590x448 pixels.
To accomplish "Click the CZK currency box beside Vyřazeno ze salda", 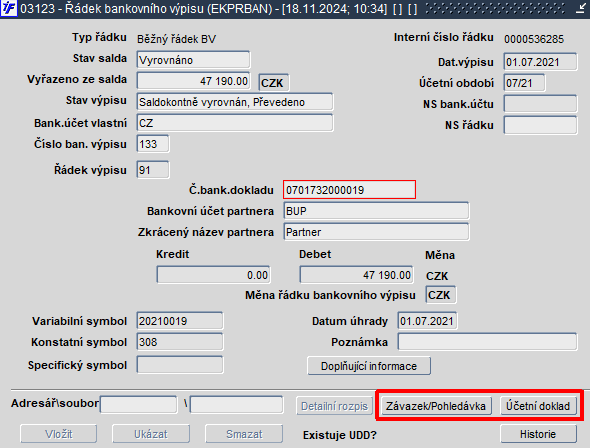I will [x=274, y=82].
